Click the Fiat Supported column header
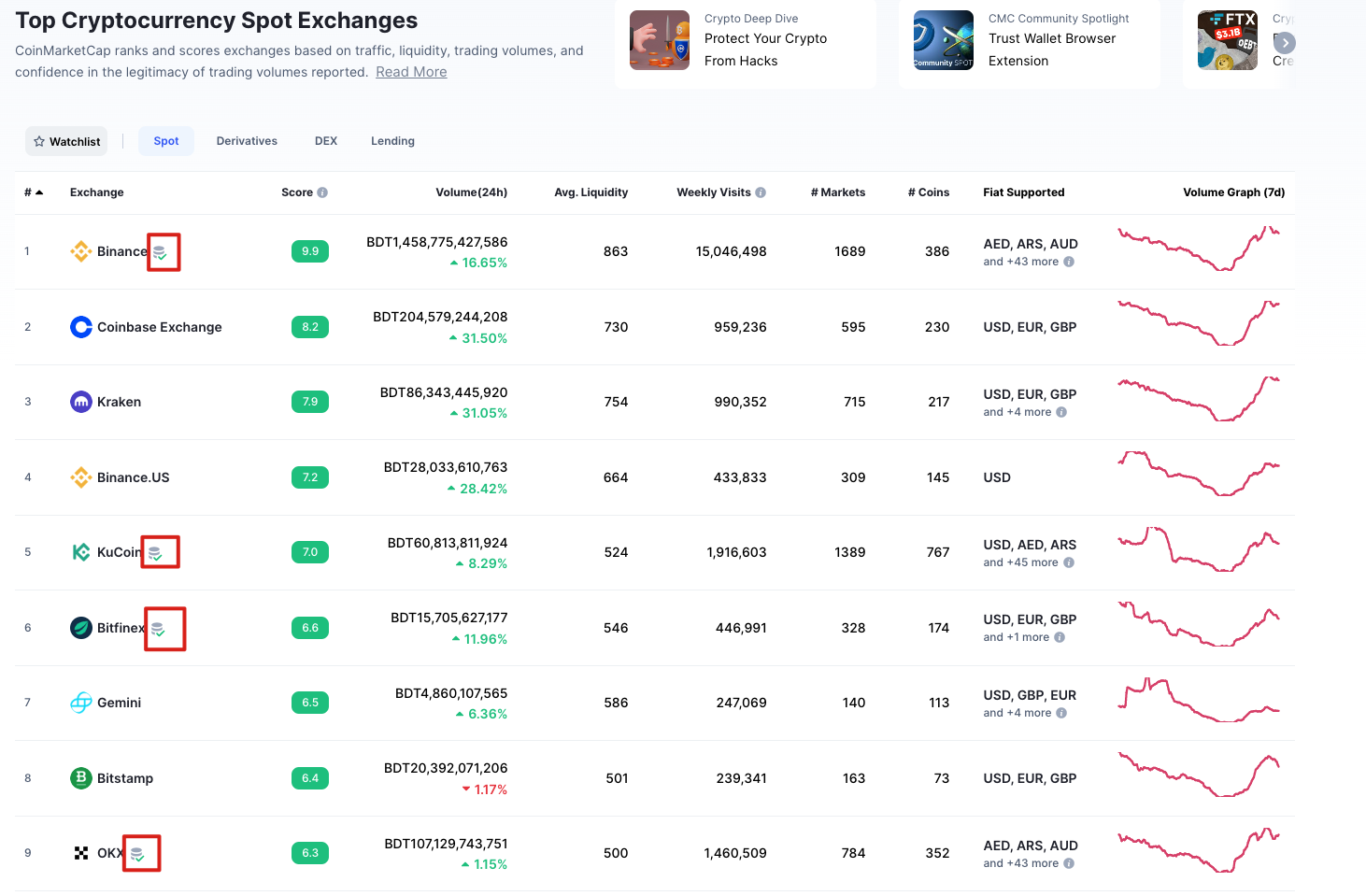 [1024, 192]
